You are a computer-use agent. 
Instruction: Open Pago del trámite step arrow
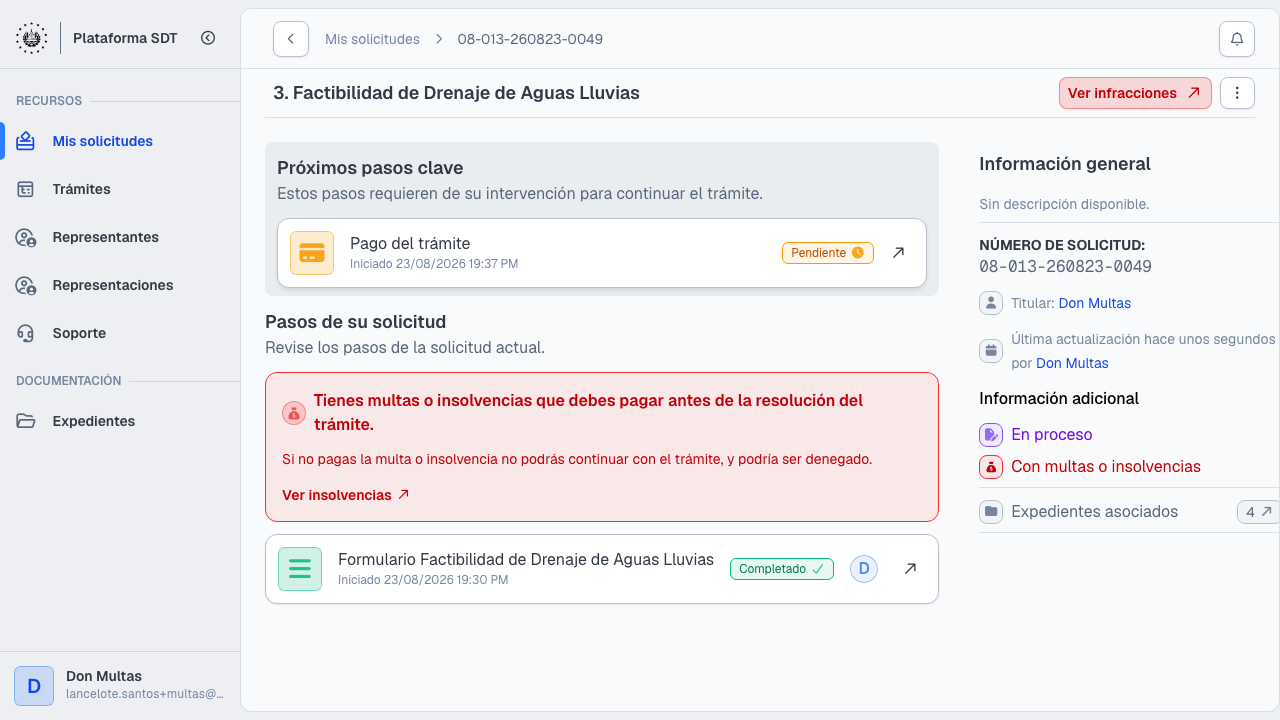tap(898, 253)
